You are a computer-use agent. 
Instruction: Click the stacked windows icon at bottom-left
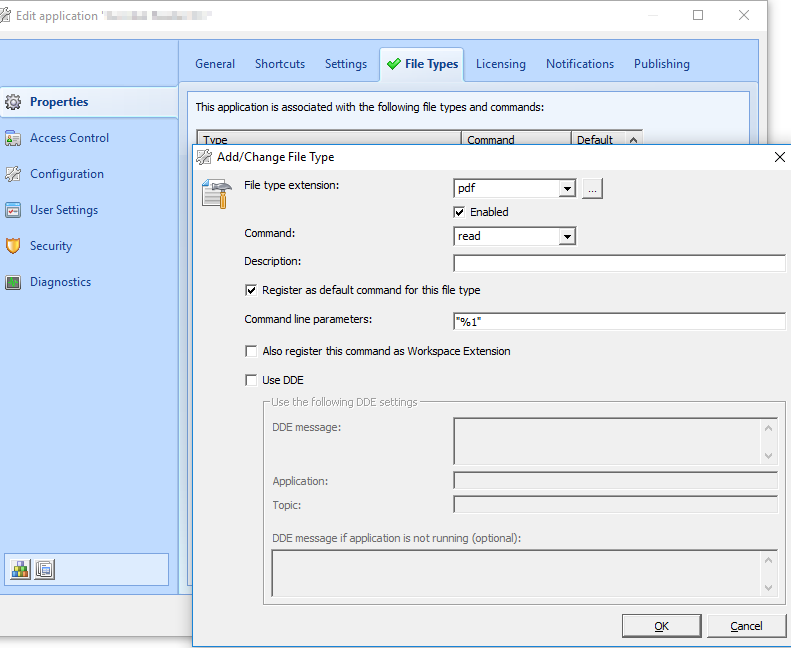click(44, 570)
